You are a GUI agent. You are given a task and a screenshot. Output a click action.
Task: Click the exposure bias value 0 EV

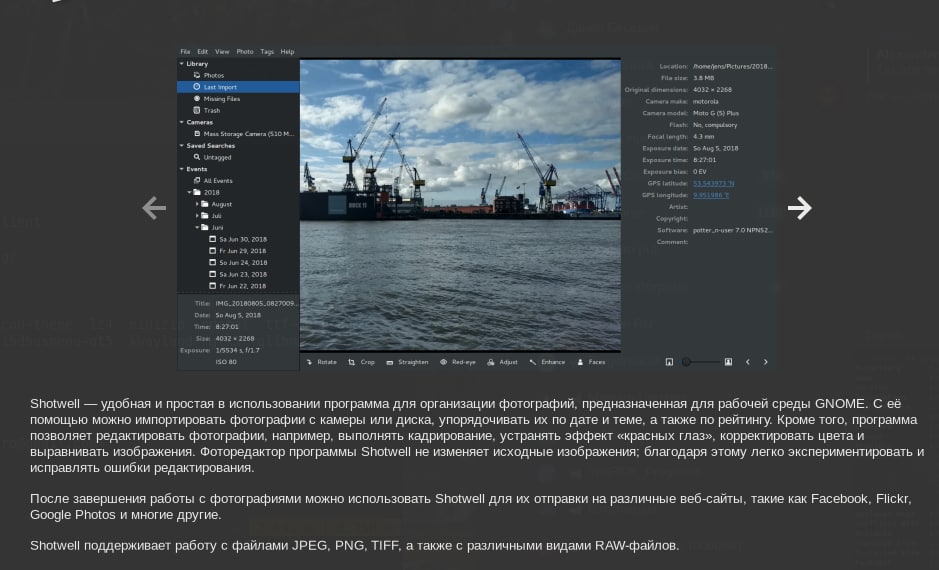pos(699,172)
